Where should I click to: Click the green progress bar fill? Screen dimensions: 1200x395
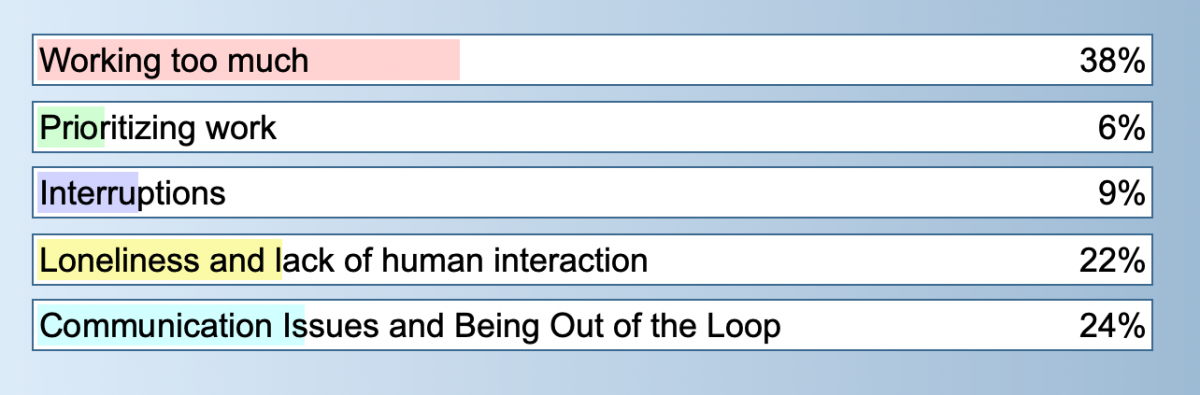tap(71, 128)
